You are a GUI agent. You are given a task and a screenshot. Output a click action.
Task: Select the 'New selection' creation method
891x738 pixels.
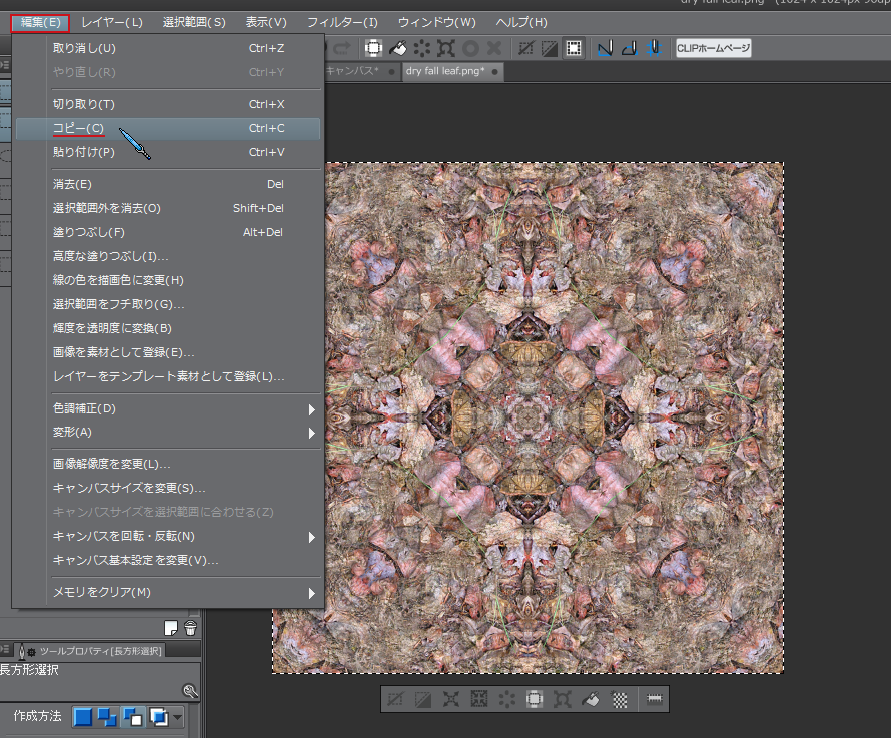tap(84, 717)
